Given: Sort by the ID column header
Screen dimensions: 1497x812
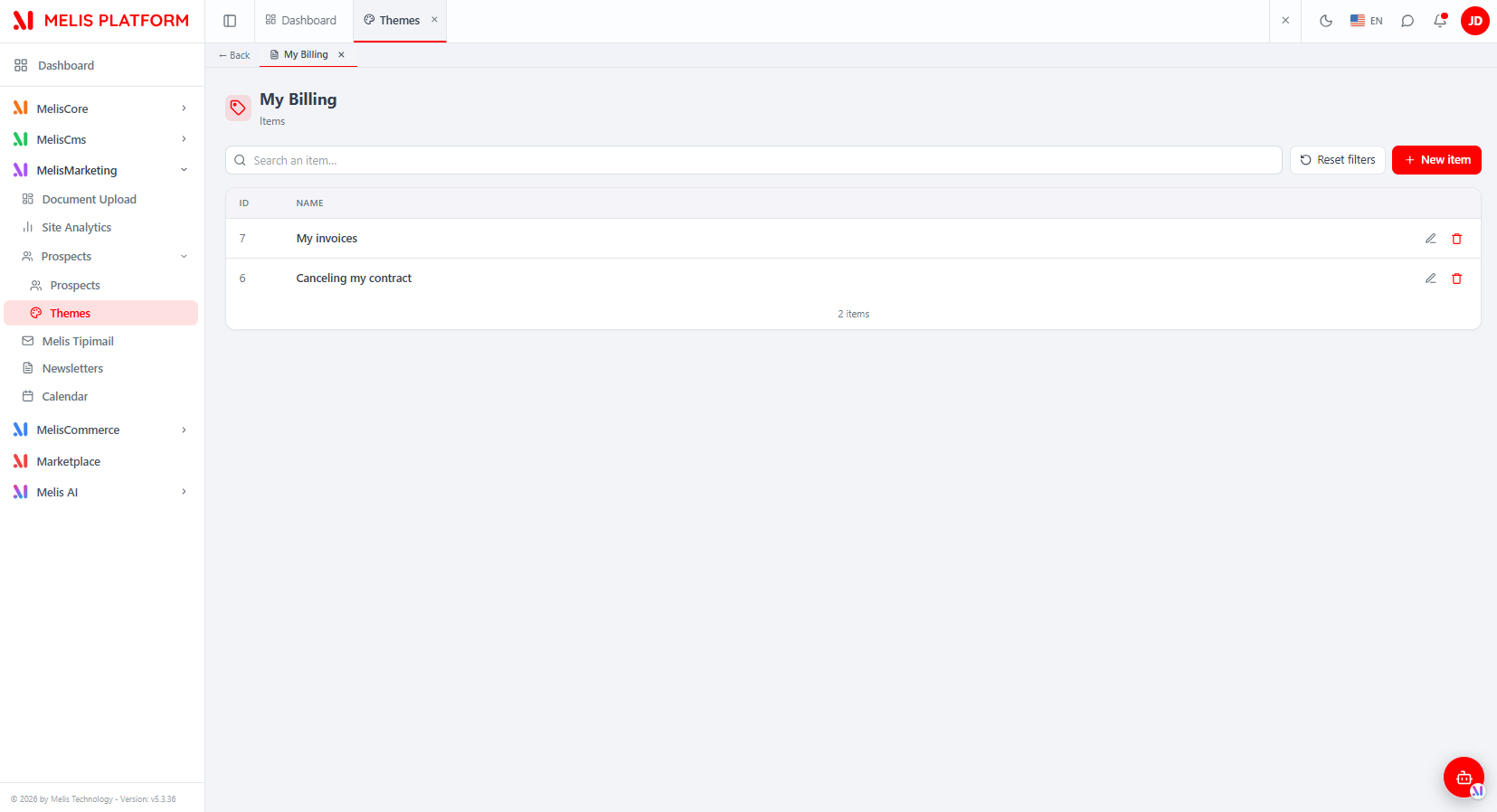Looking at the screenshot, I should 244,203.
